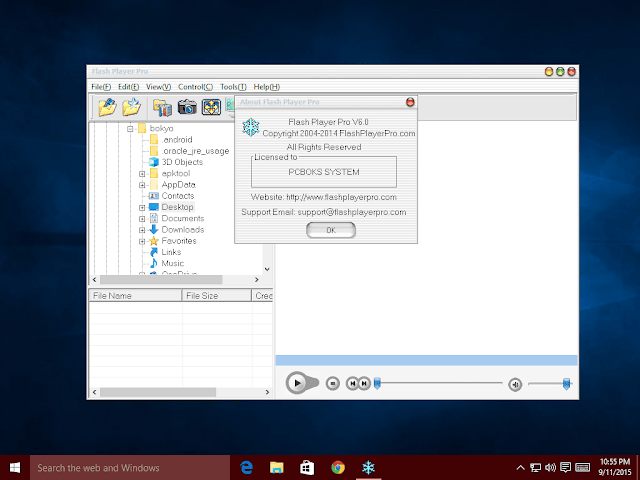Open Google Chrome from the taskbar
This screenshot has height=480, width=640.
(338, 467)
